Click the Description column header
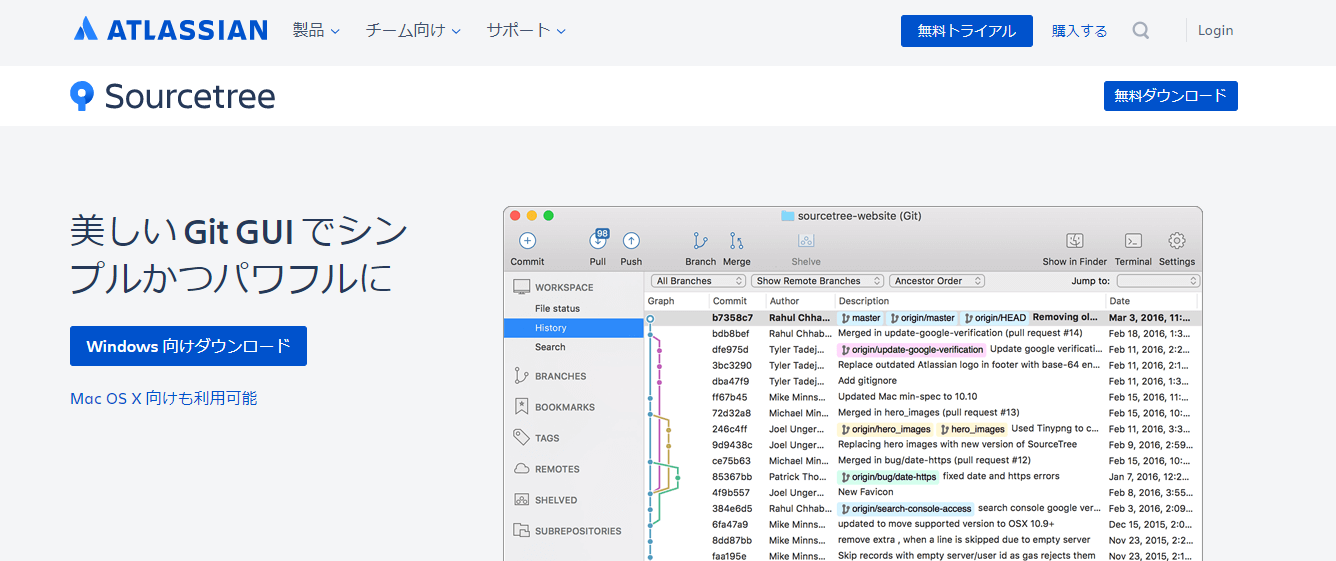Image resolution: width=1336 pixels, height=561 pixels. coord(969,301)
